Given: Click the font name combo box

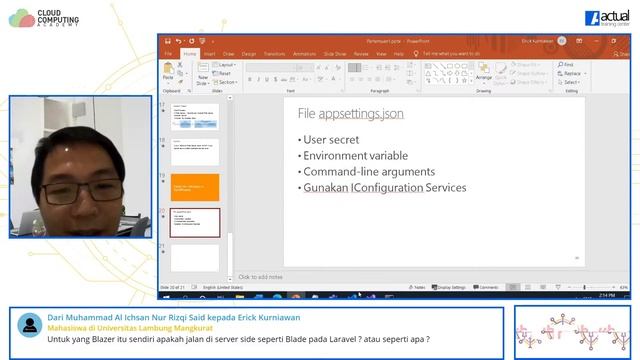Looking at the screenshot, I should click(271, 67).
